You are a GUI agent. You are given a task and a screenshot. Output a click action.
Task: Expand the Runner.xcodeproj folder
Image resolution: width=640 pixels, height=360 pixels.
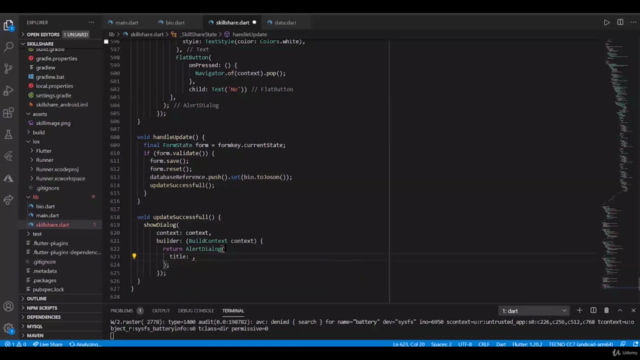(60, 169)
